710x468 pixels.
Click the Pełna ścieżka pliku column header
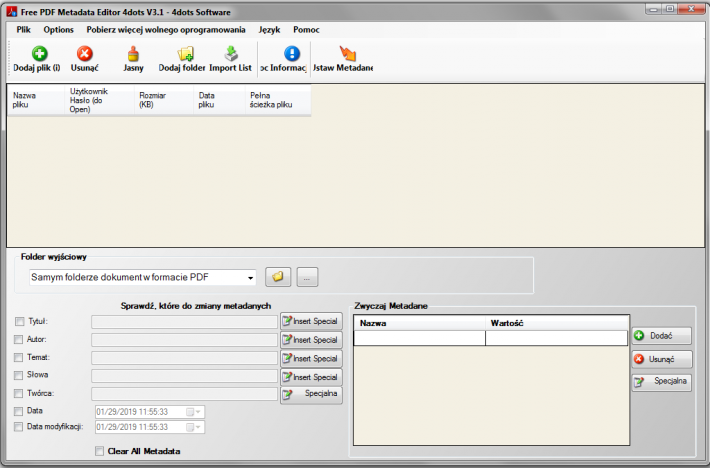(x=278, y=100)
